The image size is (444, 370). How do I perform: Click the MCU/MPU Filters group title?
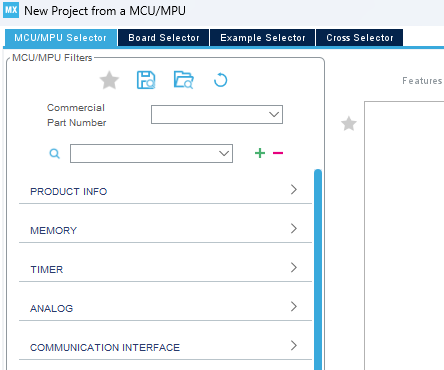pos(52,58)
